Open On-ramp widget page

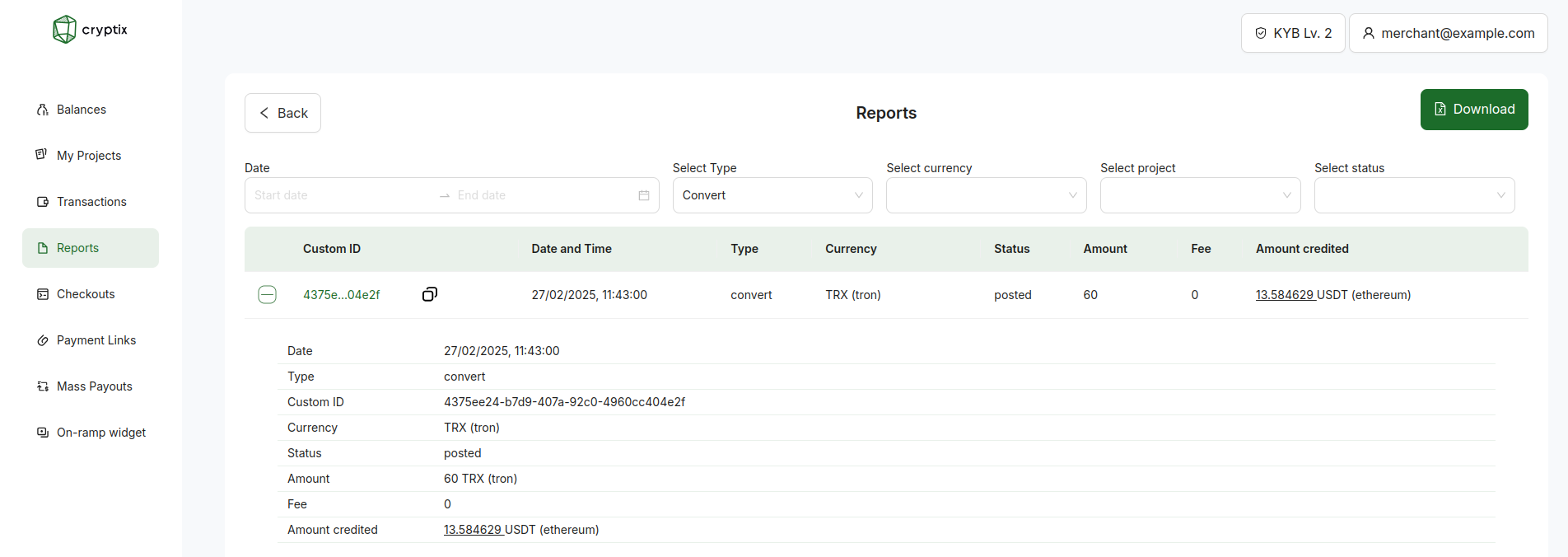pos(91,433)
